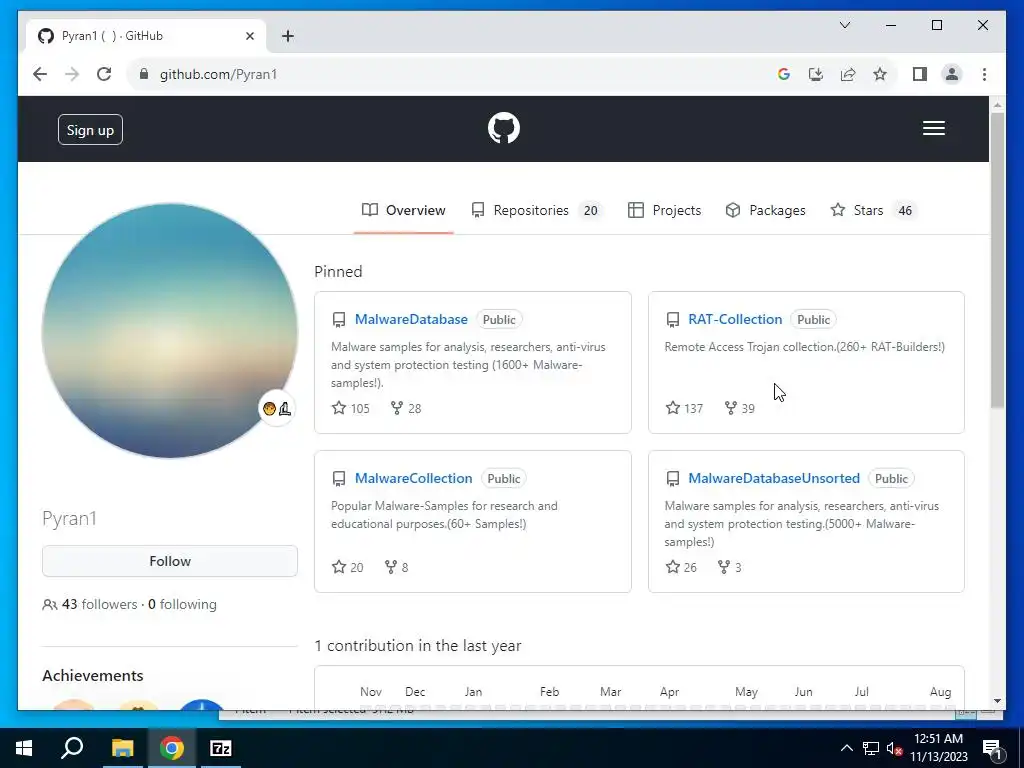Click the fork count on MalwareDatabaseUnsorted

click(729, 567)
